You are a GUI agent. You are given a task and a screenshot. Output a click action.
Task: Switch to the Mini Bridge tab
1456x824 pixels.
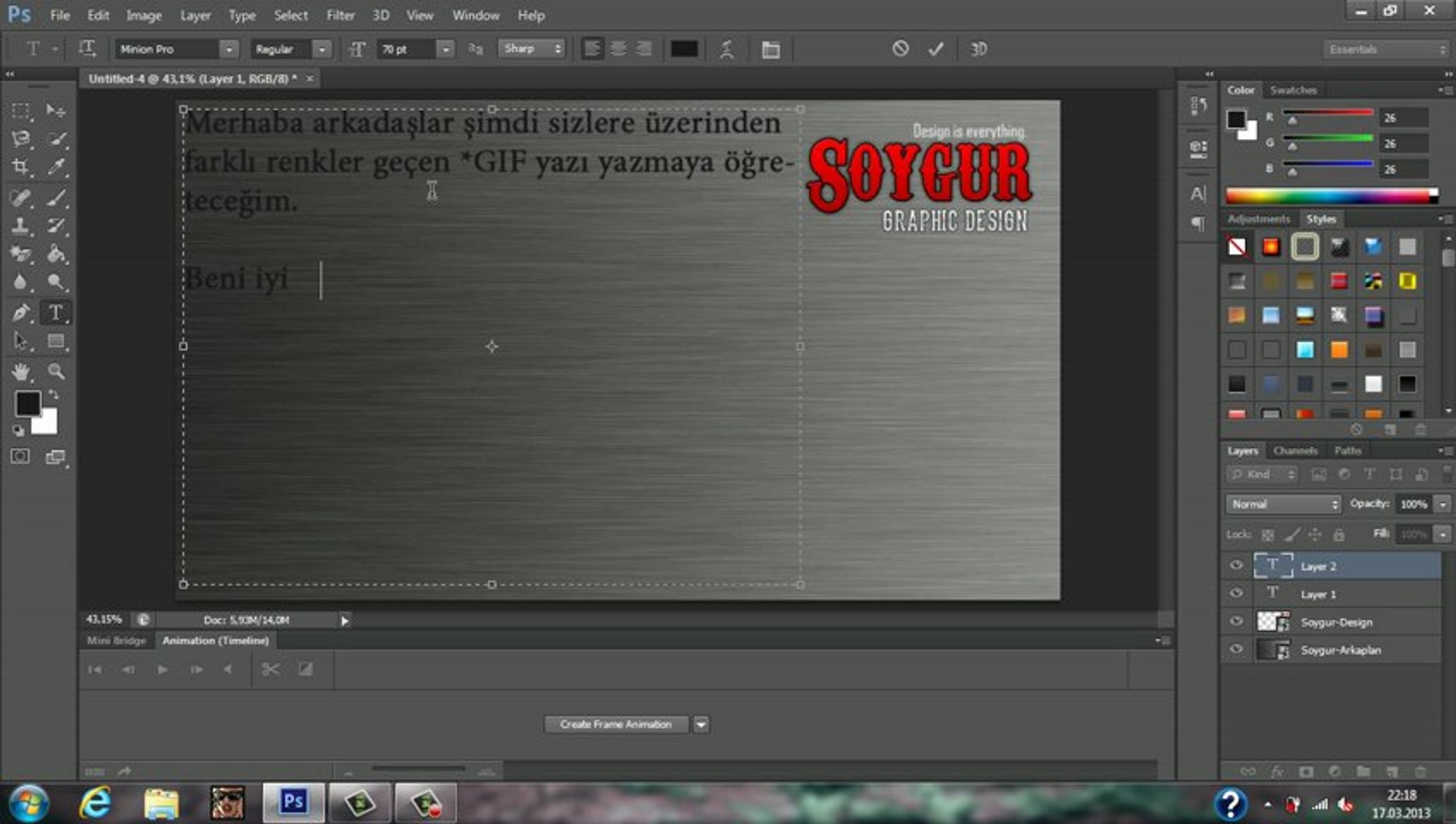116,641
